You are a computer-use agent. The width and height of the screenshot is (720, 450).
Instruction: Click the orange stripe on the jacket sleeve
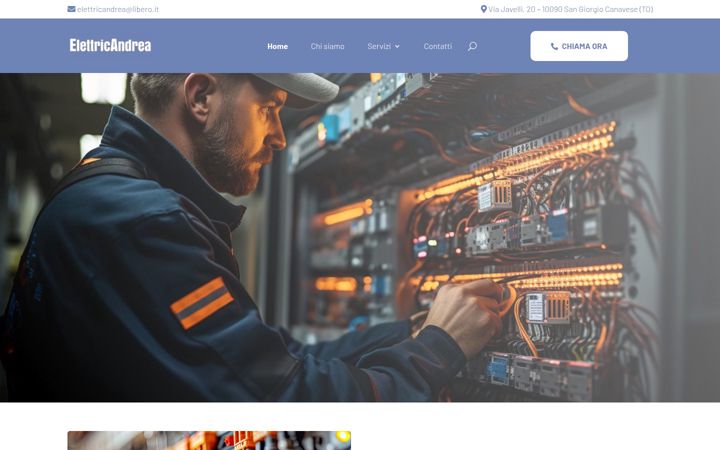pyautogui.click(x=202, y=303)
